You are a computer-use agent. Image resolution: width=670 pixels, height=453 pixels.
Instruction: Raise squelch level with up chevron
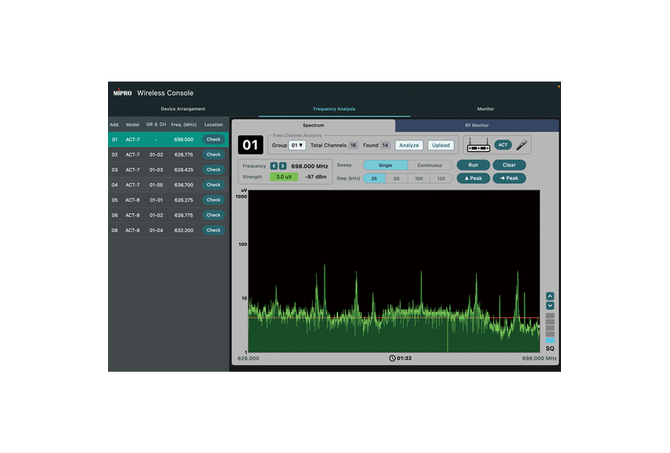549,296
